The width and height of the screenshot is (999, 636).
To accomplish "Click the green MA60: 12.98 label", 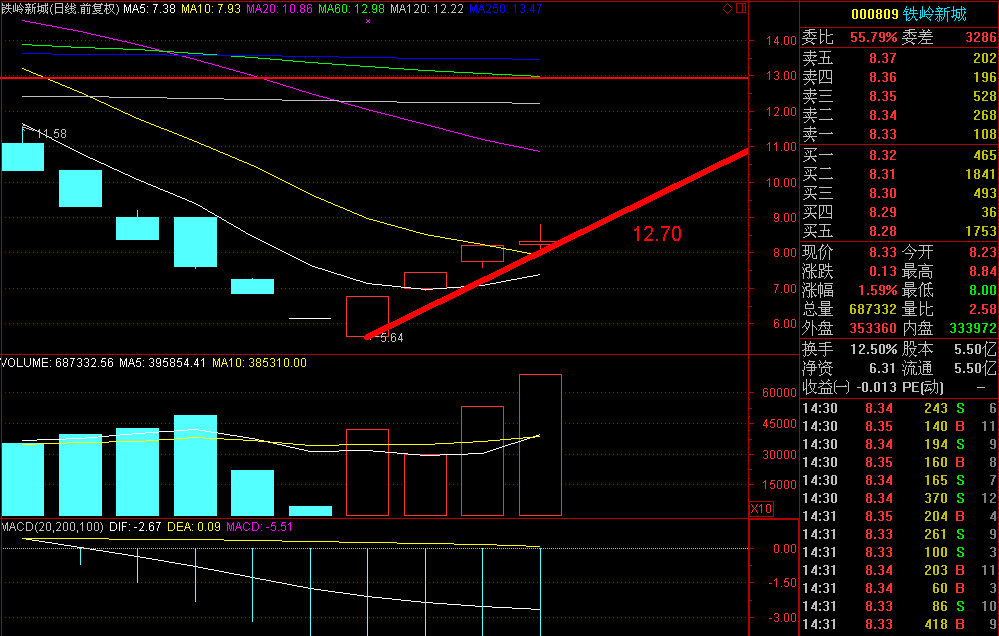I will pos(351,8).
